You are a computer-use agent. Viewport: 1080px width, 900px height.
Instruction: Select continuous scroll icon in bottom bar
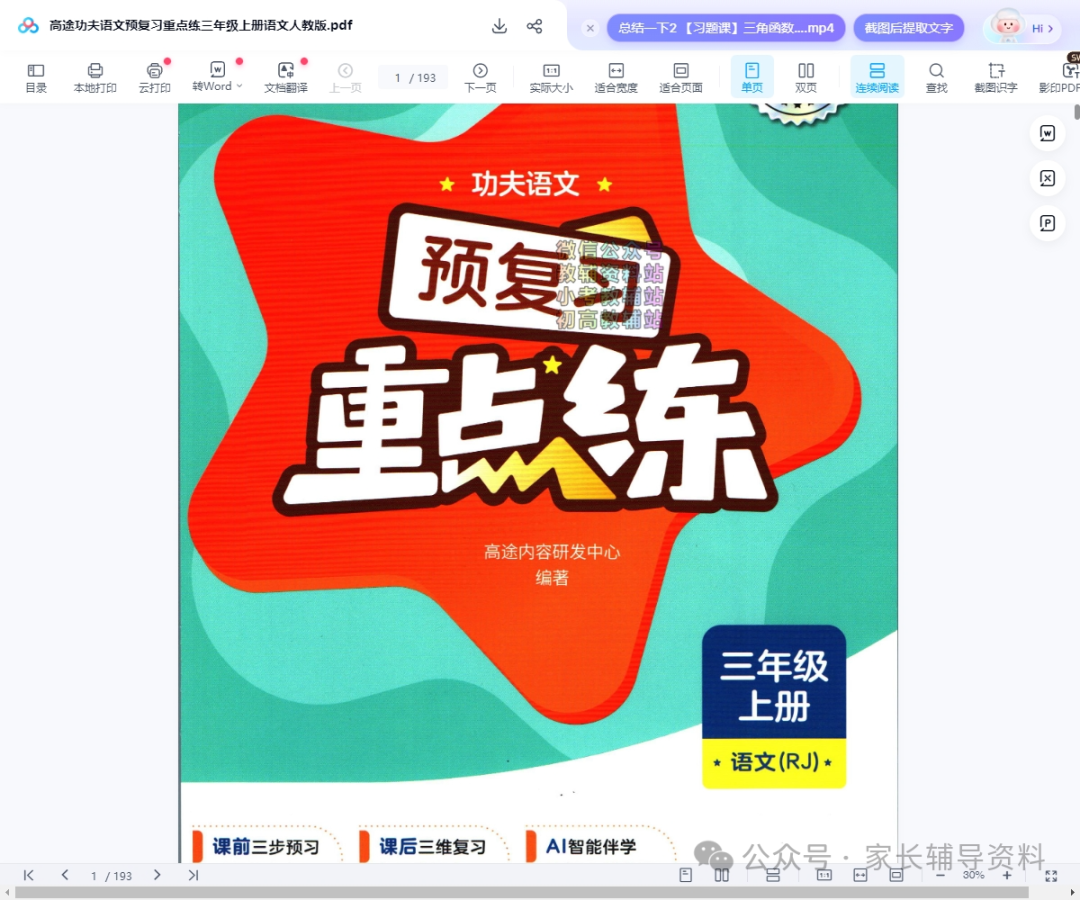[773, 875]
